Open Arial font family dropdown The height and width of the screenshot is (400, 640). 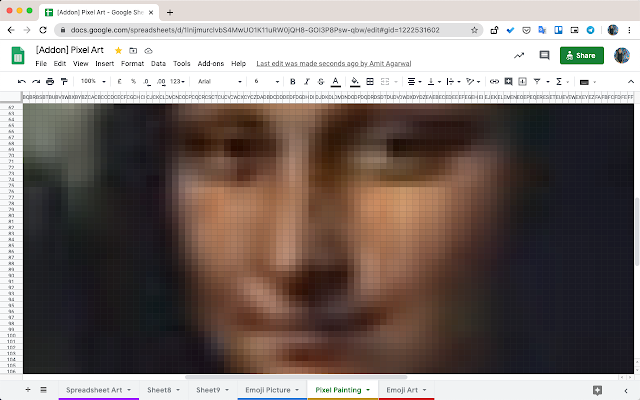(x=220, y=81)
